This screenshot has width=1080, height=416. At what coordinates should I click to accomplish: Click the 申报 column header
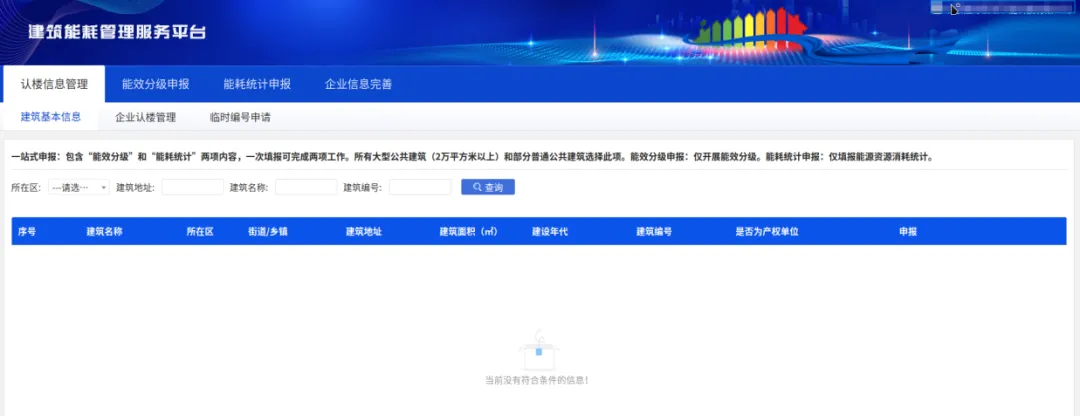coord(908,231)
